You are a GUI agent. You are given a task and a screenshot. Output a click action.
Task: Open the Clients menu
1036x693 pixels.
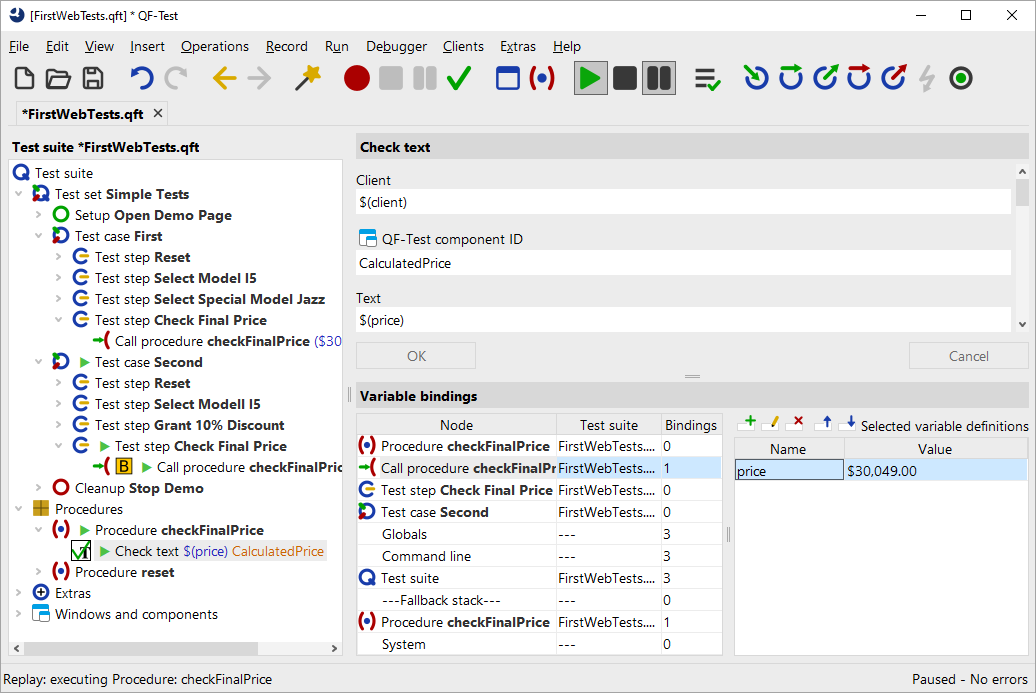pos(463,46)
